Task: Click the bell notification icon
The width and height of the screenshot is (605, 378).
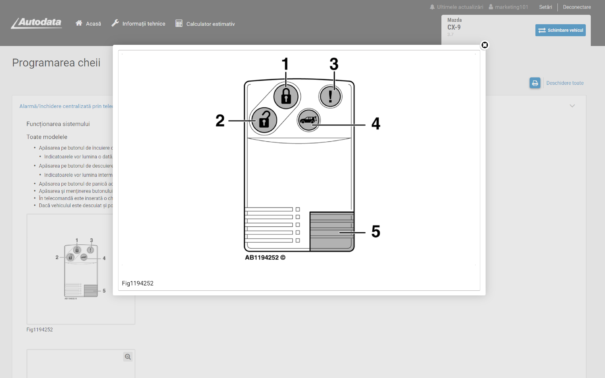Action: click(432, 7)
